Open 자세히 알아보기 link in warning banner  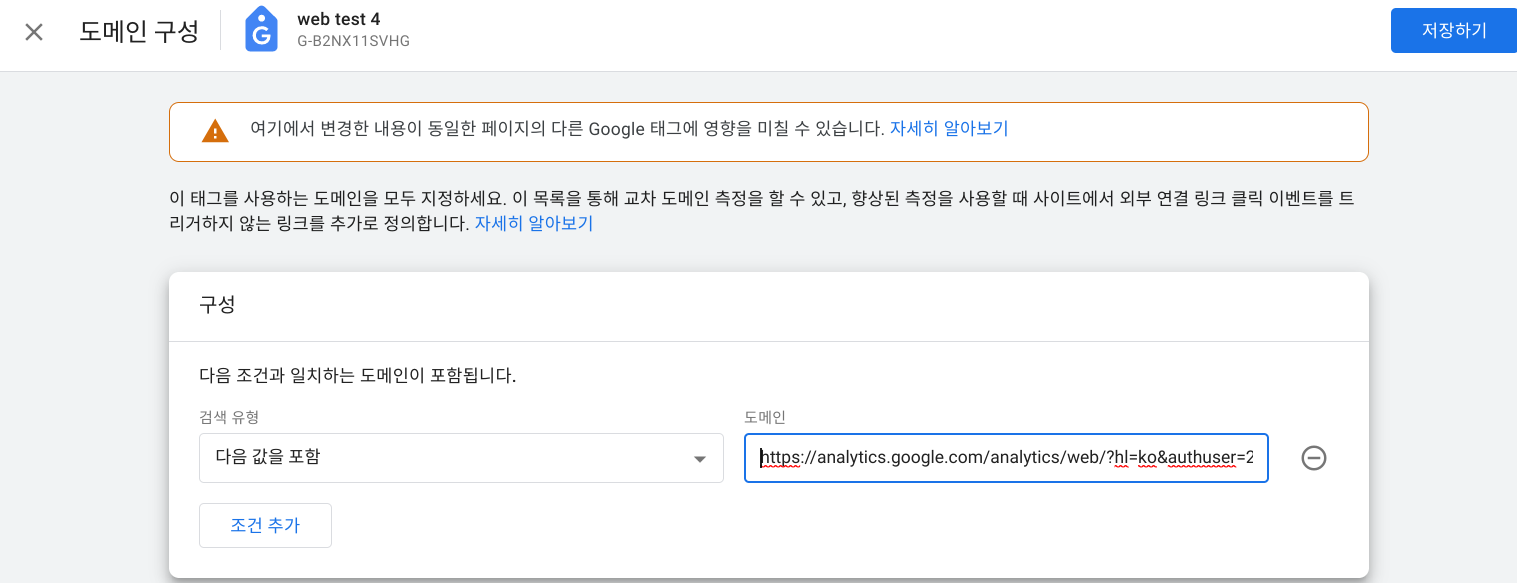coord(949,129)
